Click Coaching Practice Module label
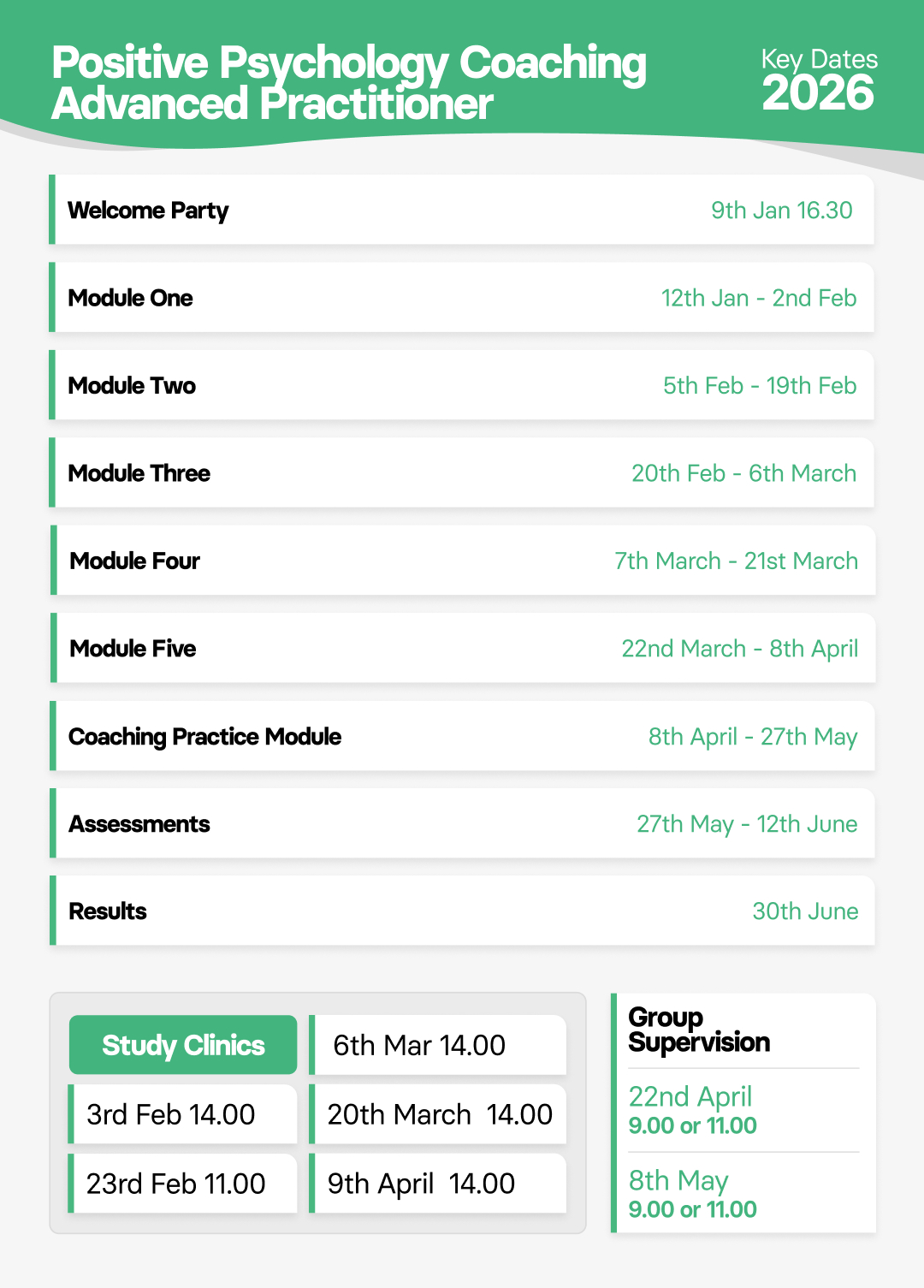The width and height of the screenshot is (924, 1288). tap(205, 737)
